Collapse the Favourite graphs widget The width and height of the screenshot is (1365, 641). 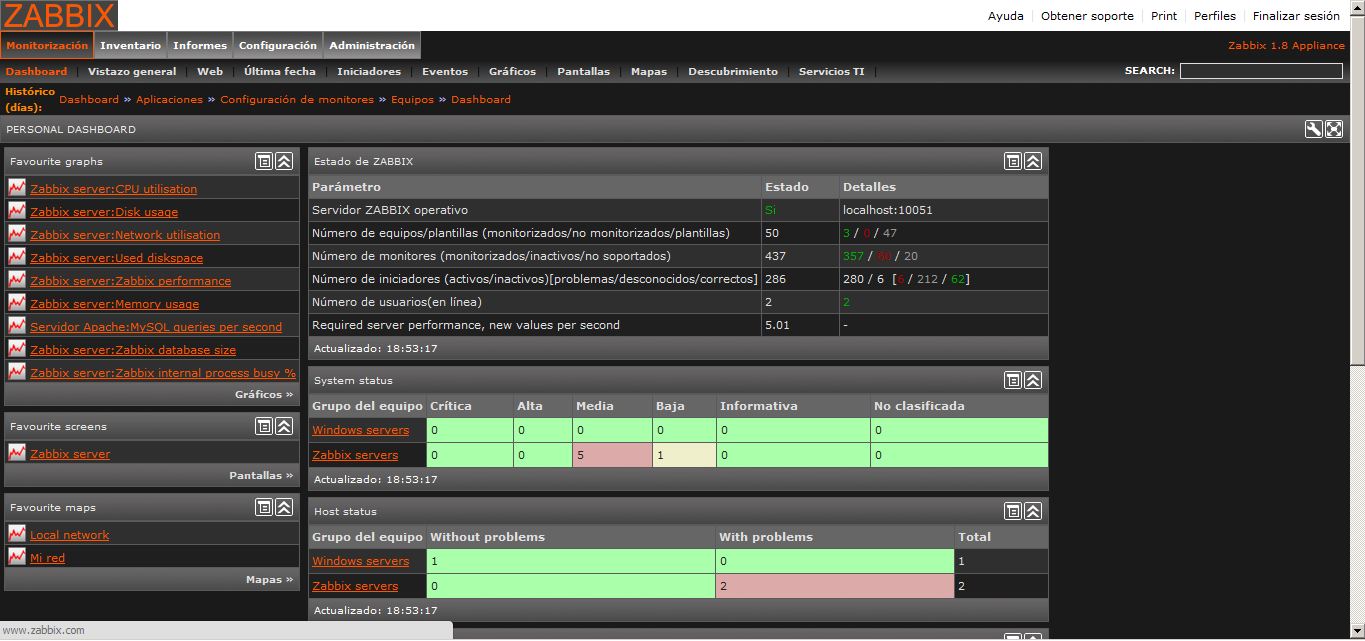point(284,161)
